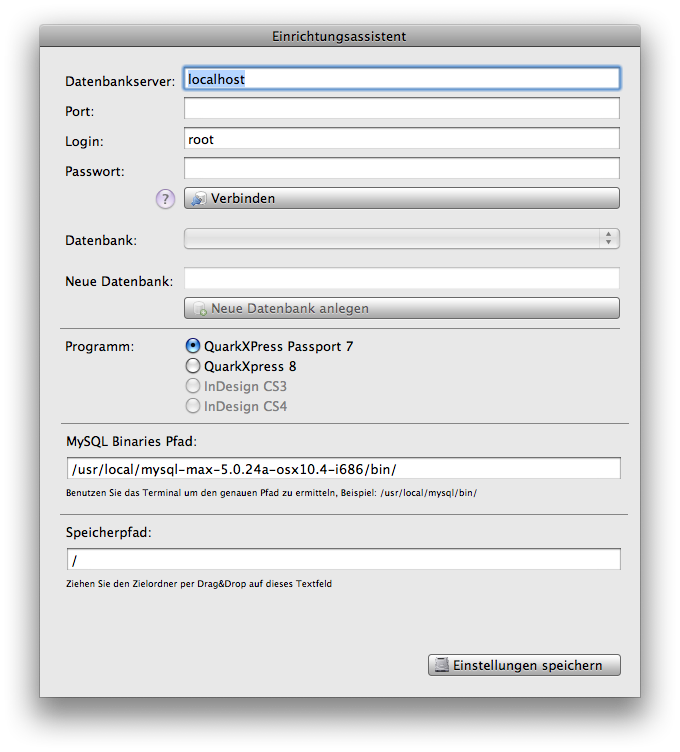Click the Login field containing root
Image resolution: width=680 pixels, height=752 pixels.
click(402, 139)
